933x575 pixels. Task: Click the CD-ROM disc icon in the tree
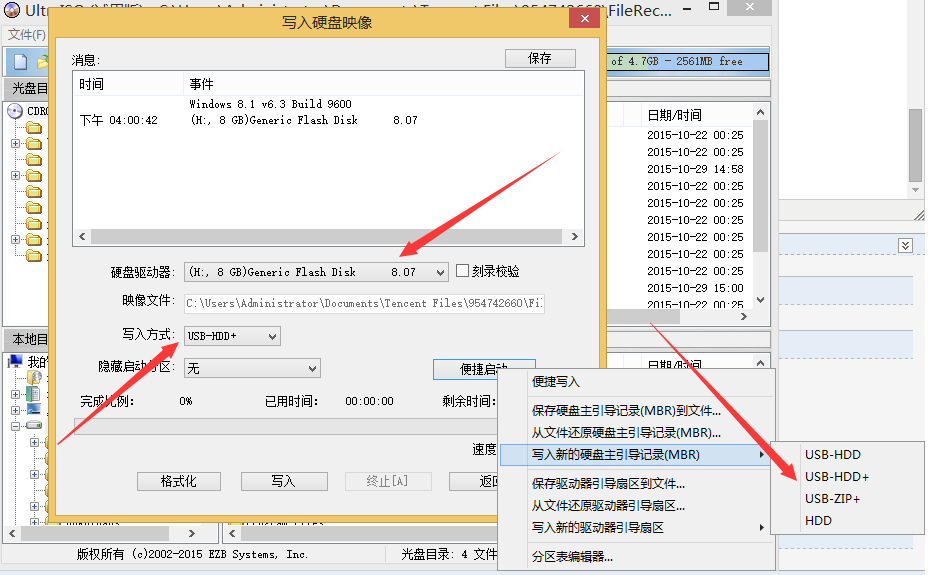point(14,111)
